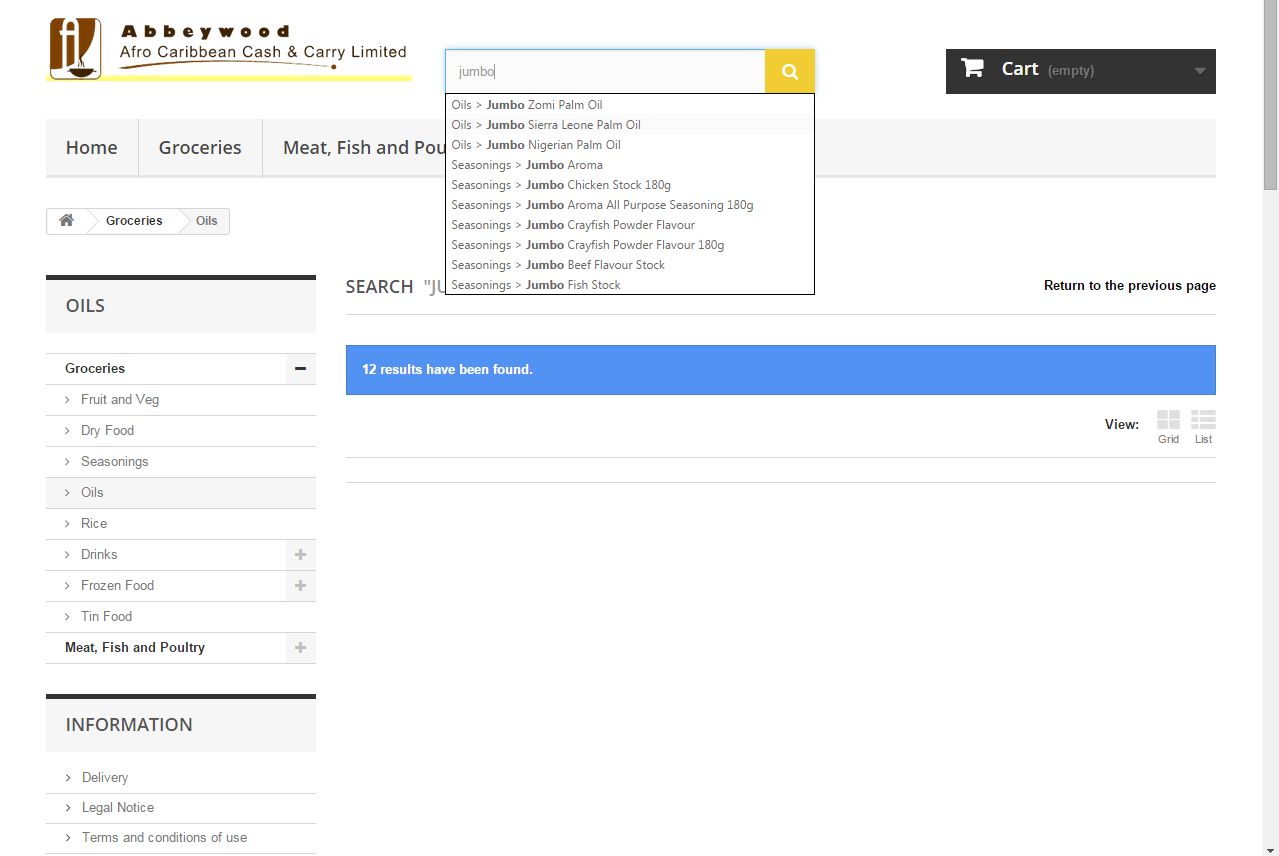The height and width of the screenshot is (856, 1279).
Task: Click the search input field
Action: (x=605, y=71)
